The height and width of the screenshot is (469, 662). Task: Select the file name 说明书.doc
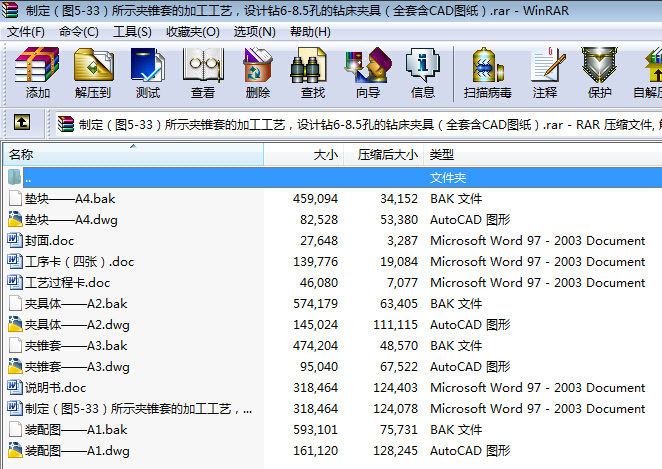(55, 388)
